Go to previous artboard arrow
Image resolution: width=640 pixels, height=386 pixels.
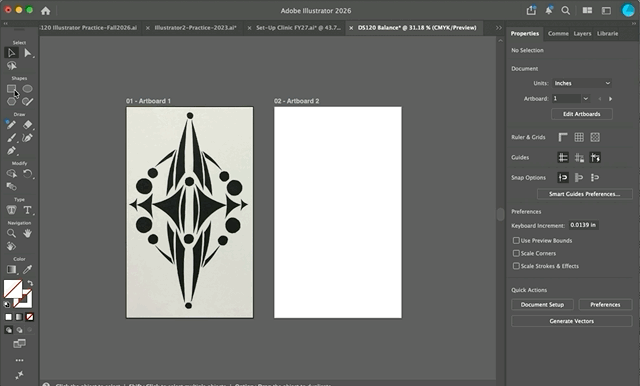click(x=600, y=98)
